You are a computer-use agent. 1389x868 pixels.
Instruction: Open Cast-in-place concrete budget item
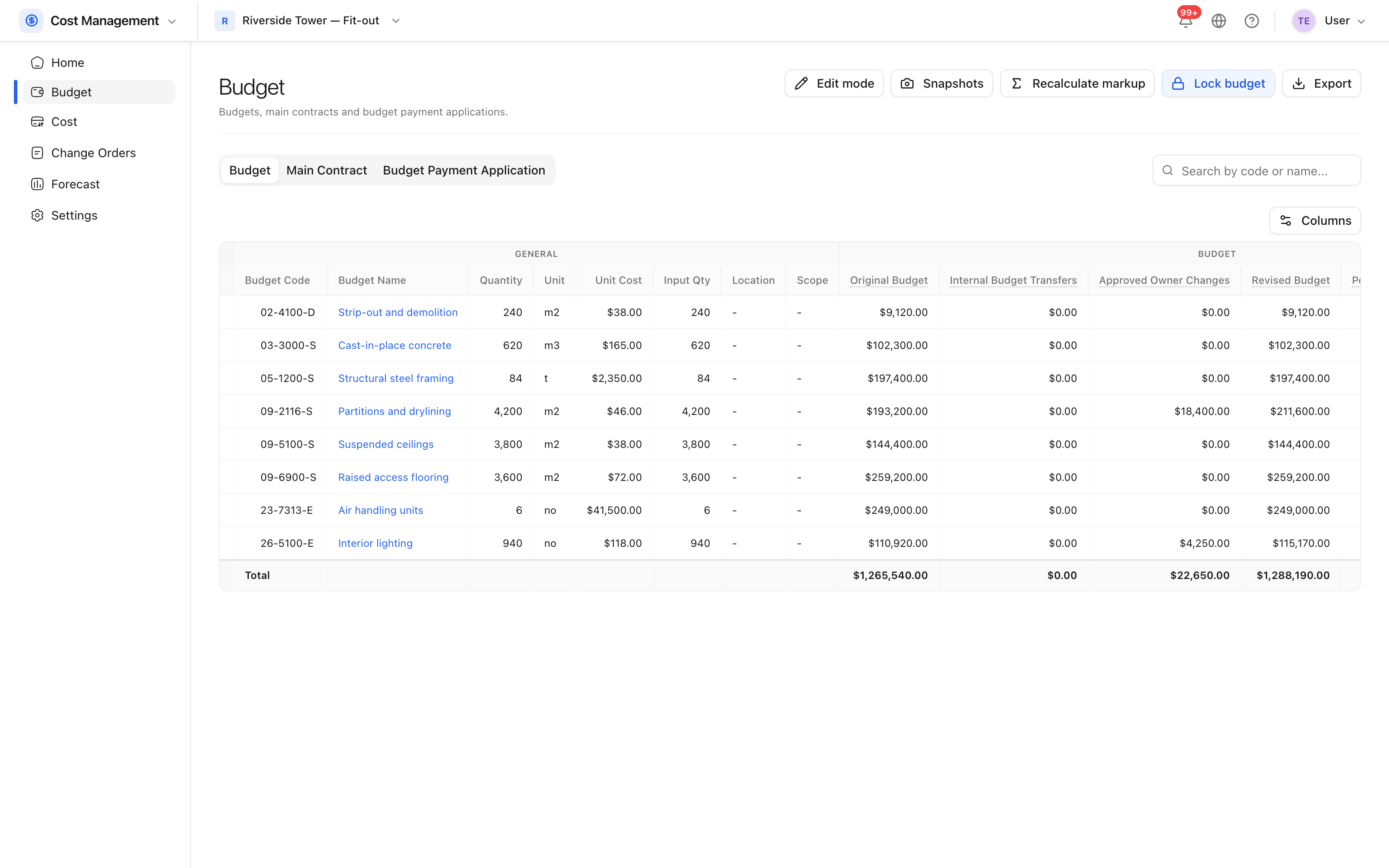click(394, 345)
